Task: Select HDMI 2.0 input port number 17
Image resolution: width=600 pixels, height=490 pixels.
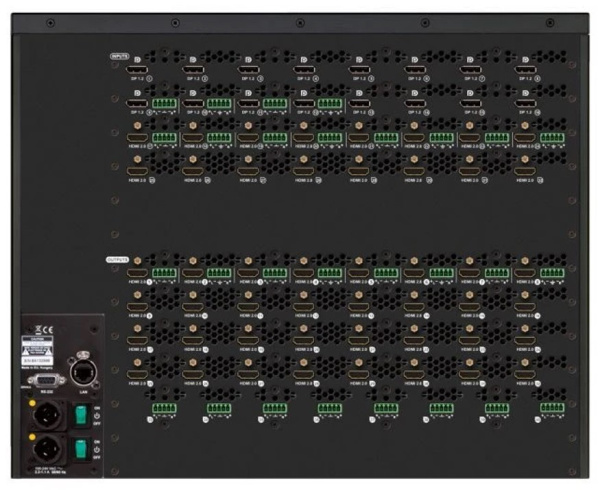Action: [x=137, y=138]
